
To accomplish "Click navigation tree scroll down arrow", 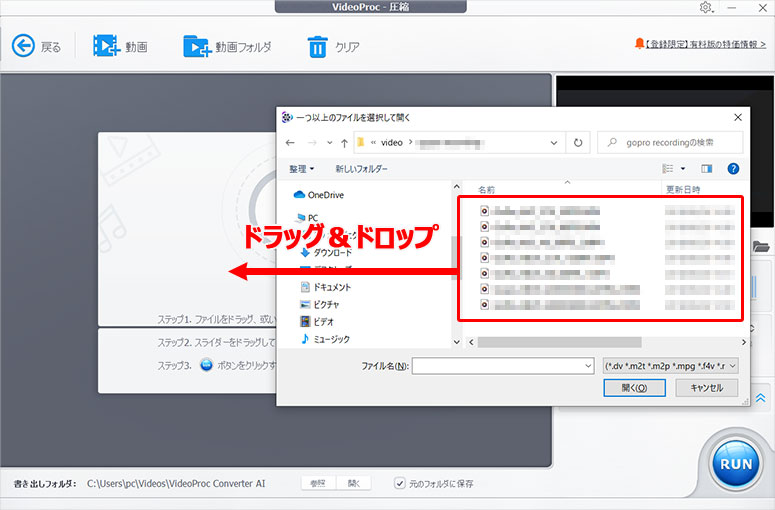I will pyautogui.click(x=456, y=342).
